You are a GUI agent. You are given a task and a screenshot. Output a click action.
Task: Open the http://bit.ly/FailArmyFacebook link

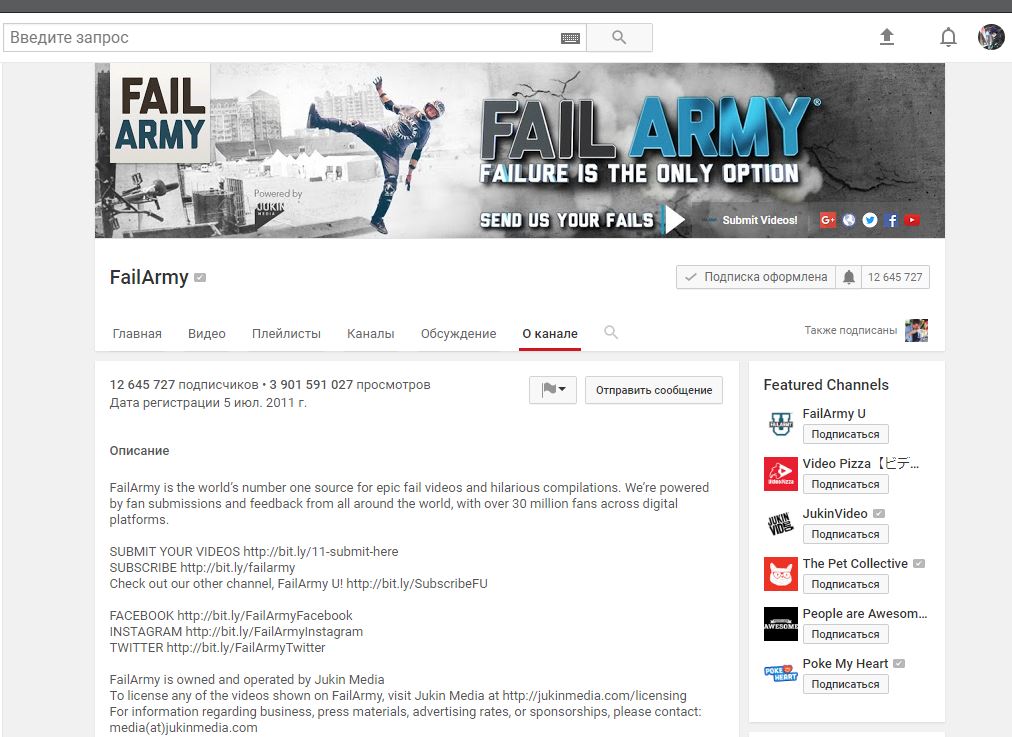click(x=265, y=616)
